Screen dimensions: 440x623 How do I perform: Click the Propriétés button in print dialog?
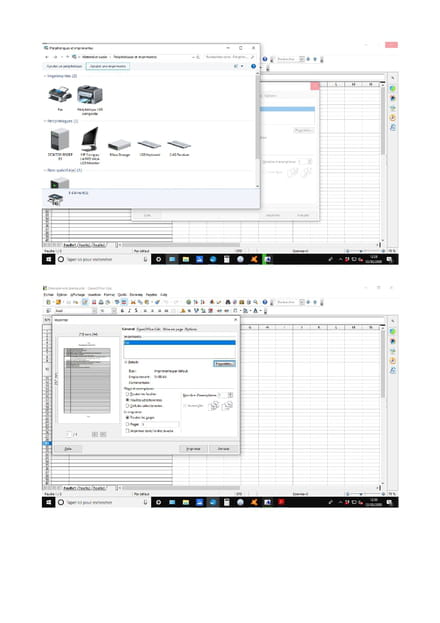pos(224,364)
